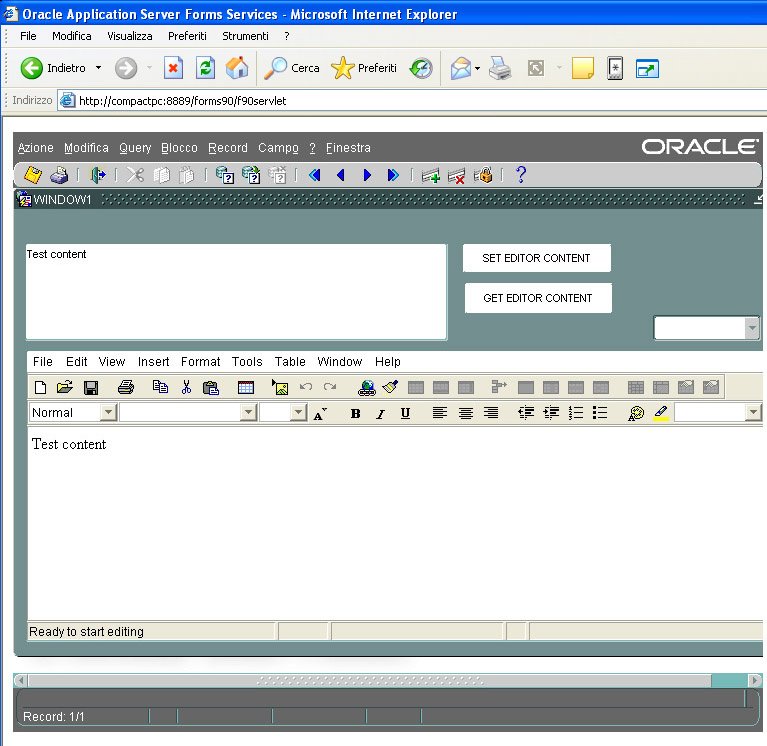Click the Test content text field
The image size is (767, 746).
pyautogui.click(x=236, y=292)
